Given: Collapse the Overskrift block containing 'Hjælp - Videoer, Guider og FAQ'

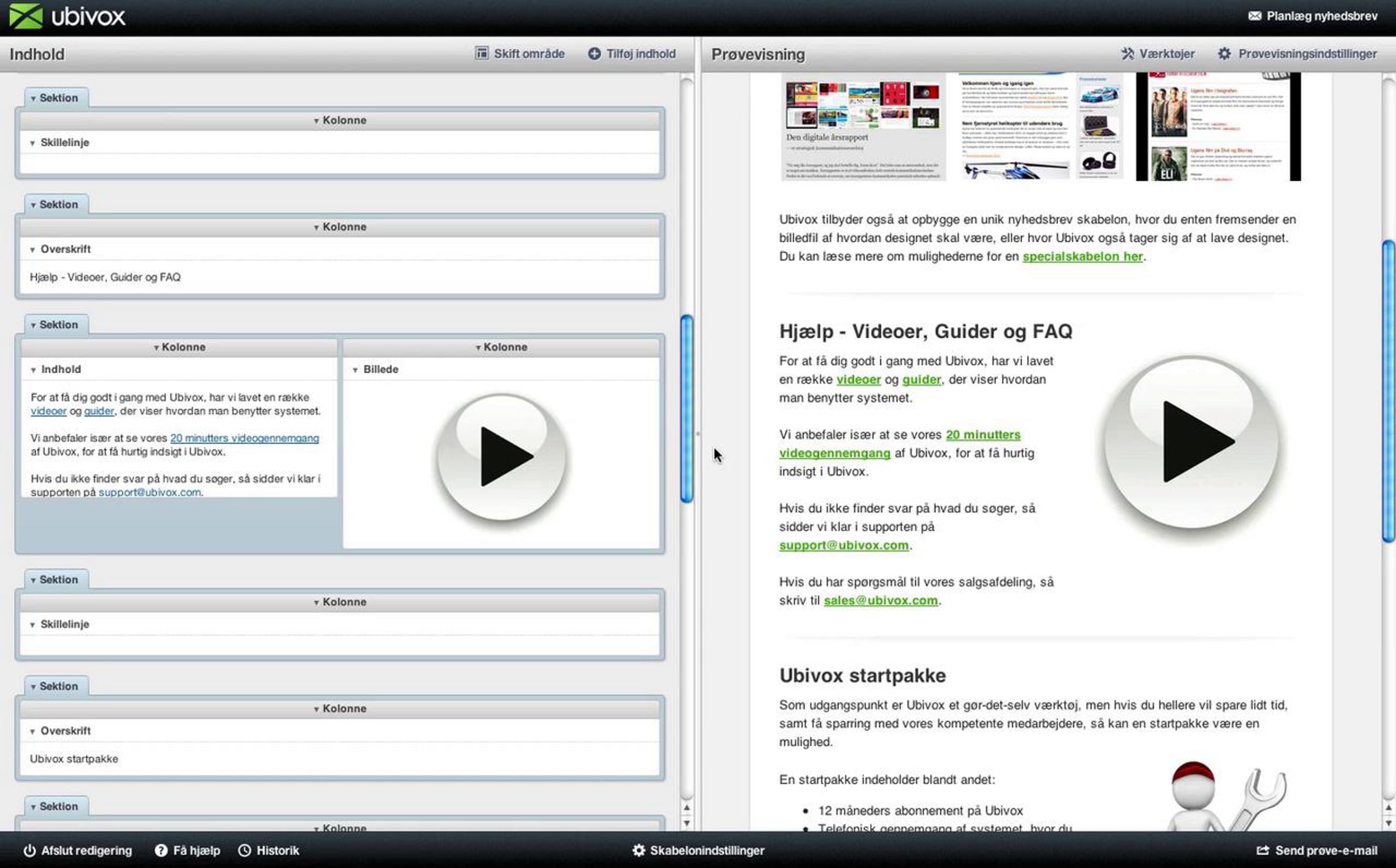Looking at the screenshot, I should point(33,249).
